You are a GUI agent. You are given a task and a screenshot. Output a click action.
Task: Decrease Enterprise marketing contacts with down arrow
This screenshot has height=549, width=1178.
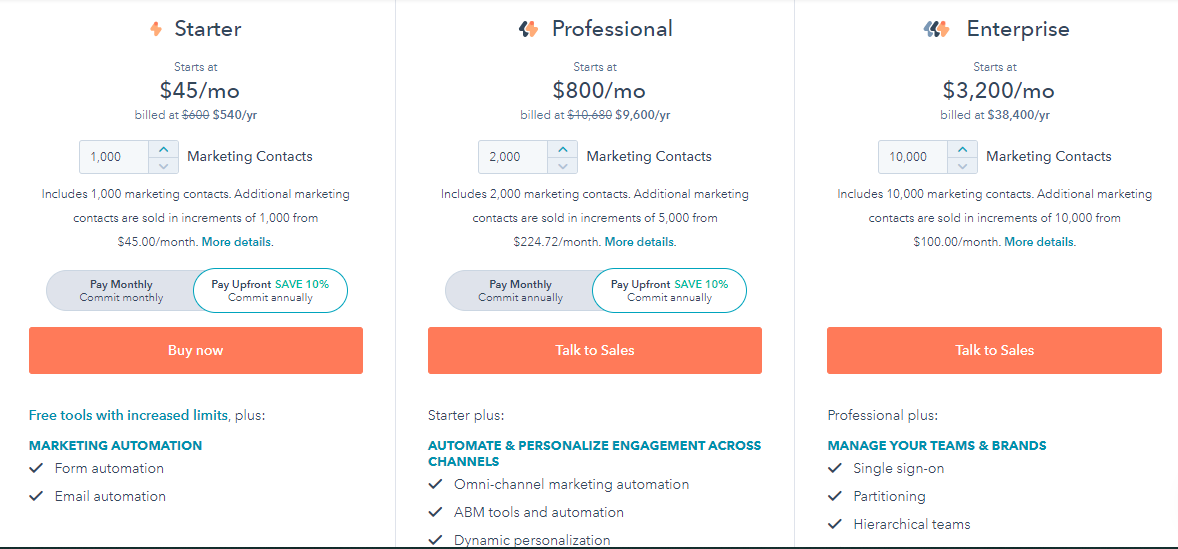(962, 165)
